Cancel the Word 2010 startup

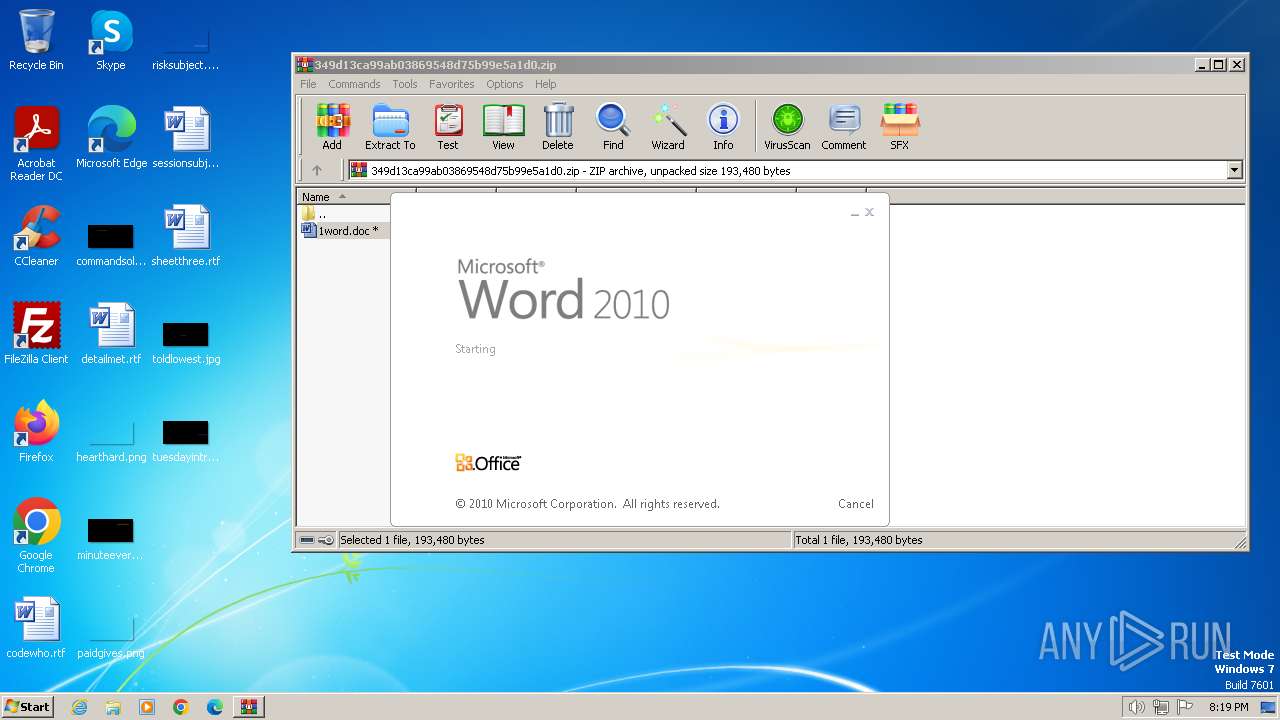coord(856,504)
